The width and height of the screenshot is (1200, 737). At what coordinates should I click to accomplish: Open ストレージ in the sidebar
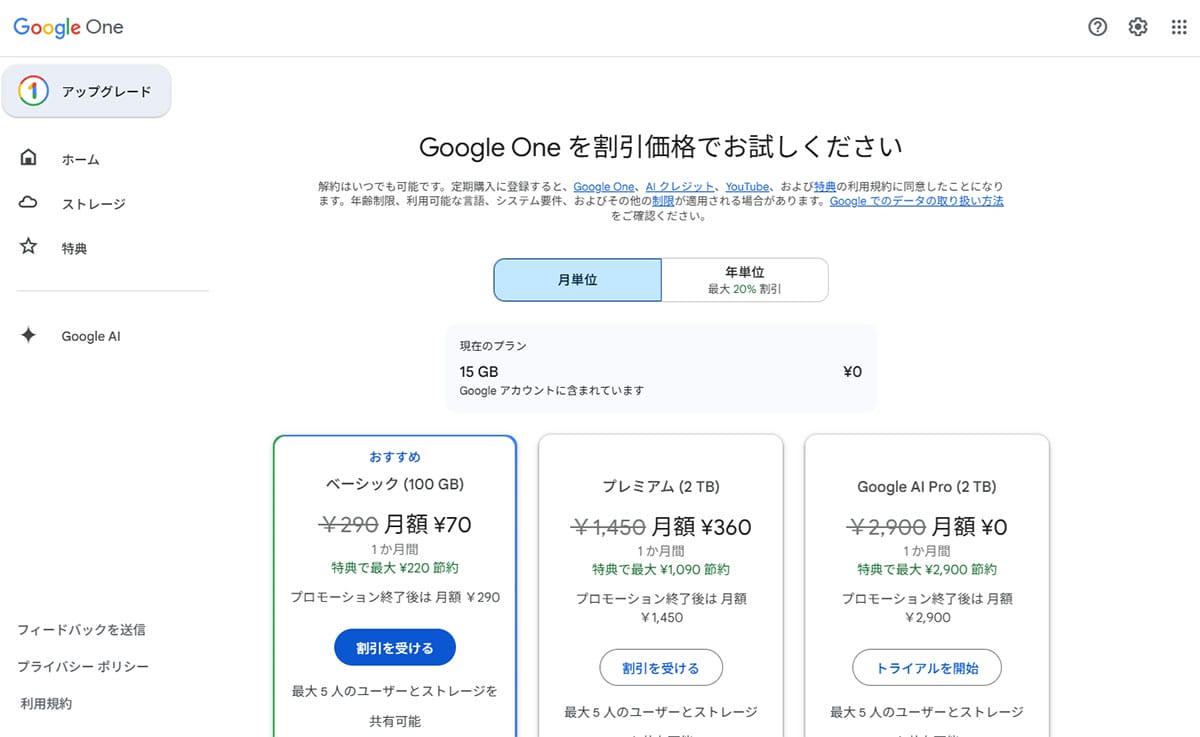tap(94, 204)
